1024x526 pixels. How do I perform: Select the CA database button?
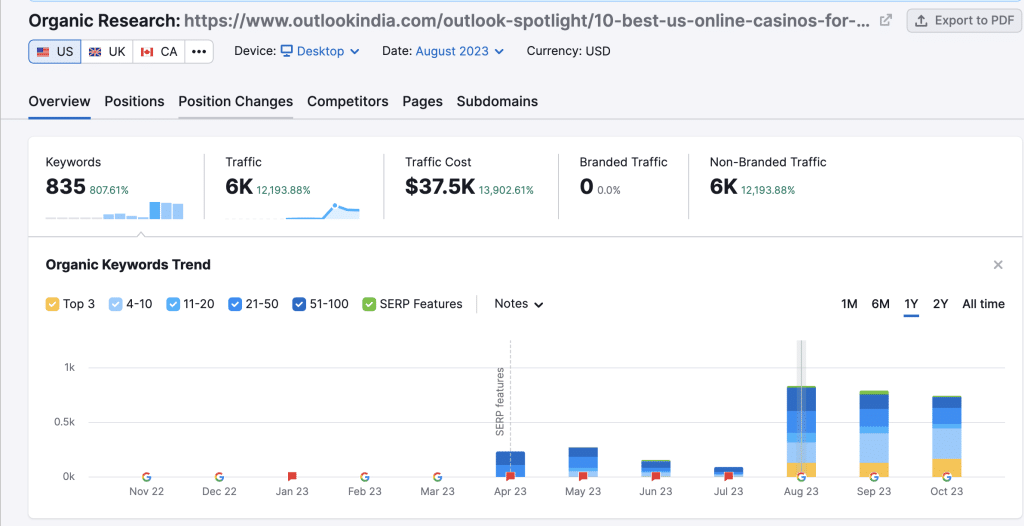tap(159, 52)
